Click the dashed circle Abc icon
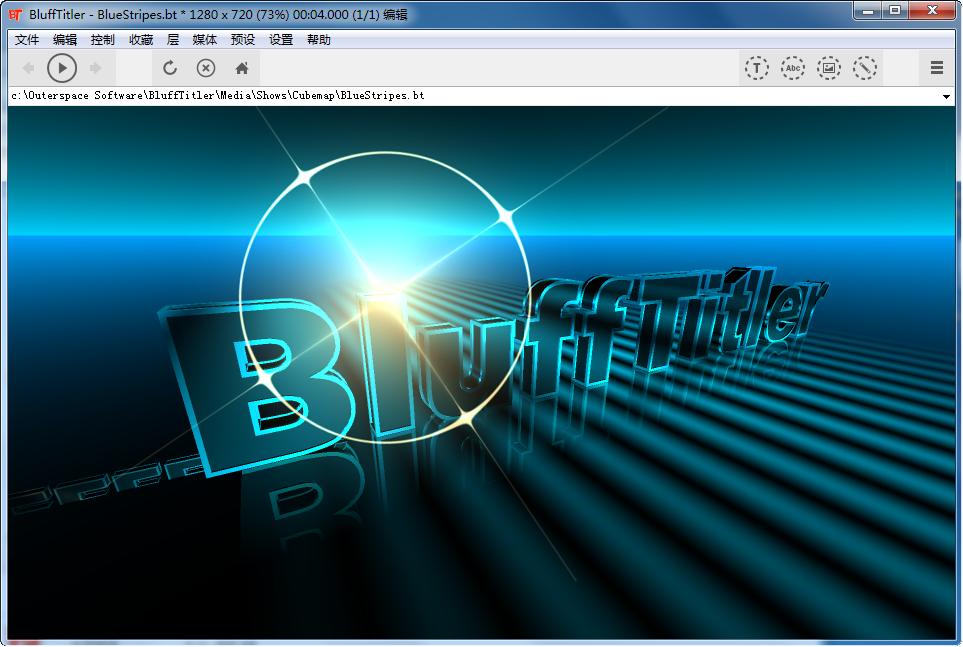 coord(793,68)
